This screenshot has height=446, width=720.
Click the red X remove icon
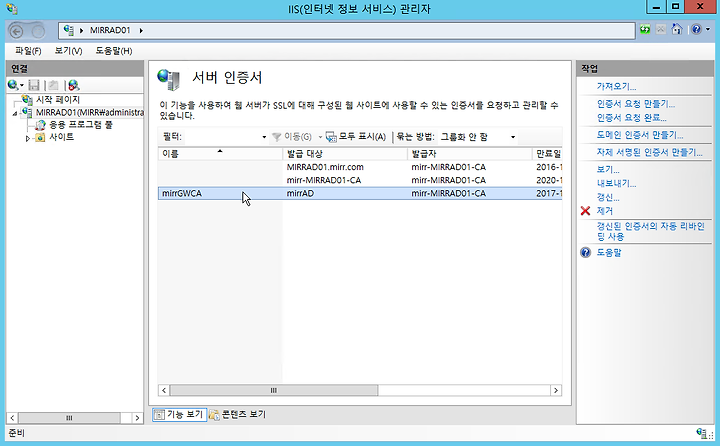click(x=585, y=211)
